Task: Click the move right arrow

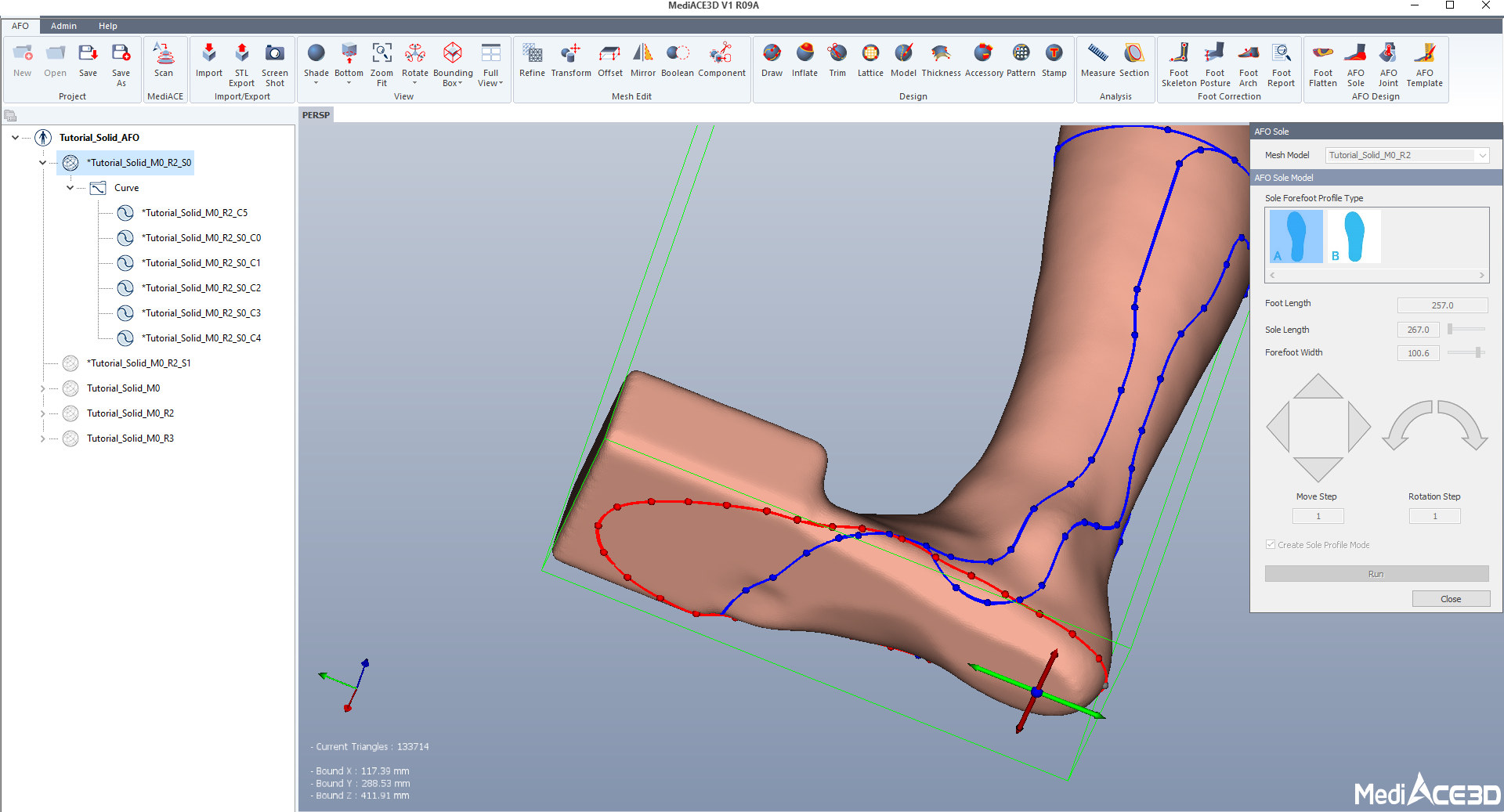Action: (x=1358, y=427)
